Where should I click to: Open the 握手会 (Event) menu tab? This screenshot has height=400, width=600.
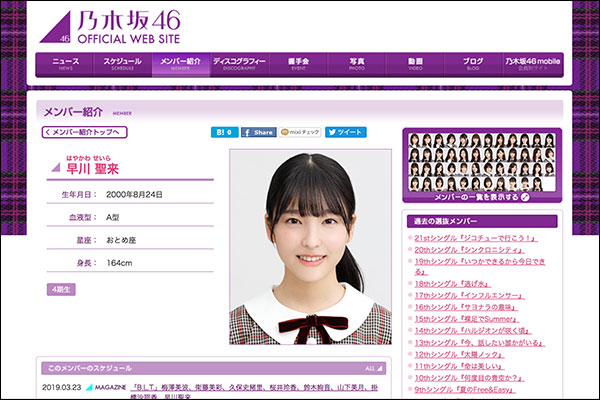[x=298, y=64]
